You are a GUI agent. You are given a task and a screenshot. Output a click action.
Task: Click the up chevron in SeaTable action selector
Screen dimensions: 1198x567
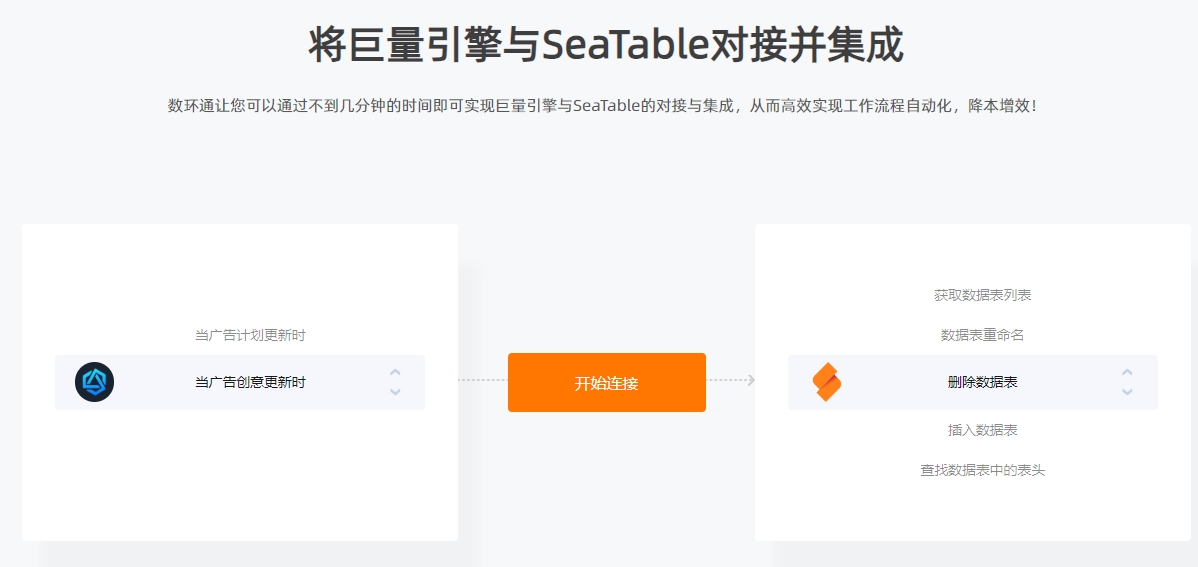1127,373
